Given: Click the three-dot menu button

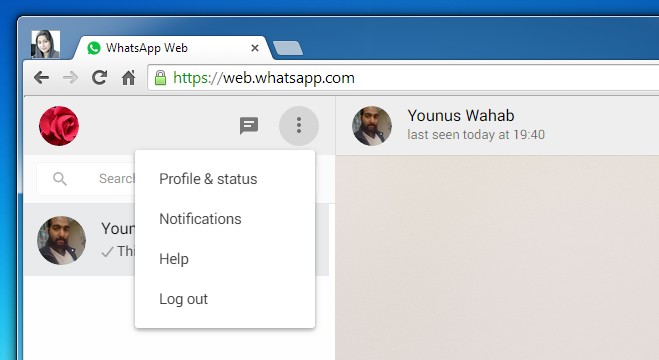Looking at the screenshot, I should pos(299,126).
